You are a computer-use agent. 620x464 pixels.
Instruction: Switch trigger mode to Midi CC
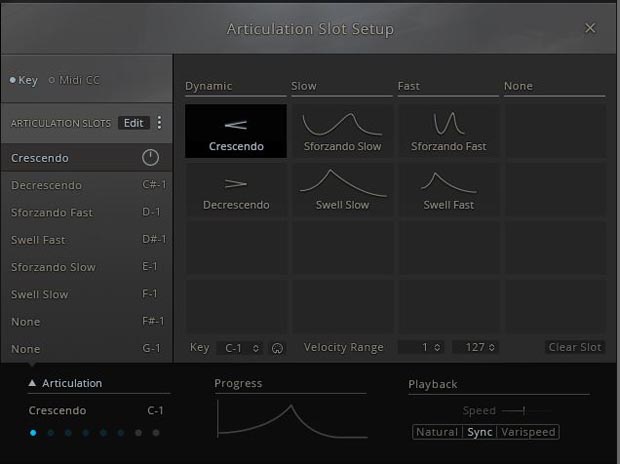[x=75, y=80]
